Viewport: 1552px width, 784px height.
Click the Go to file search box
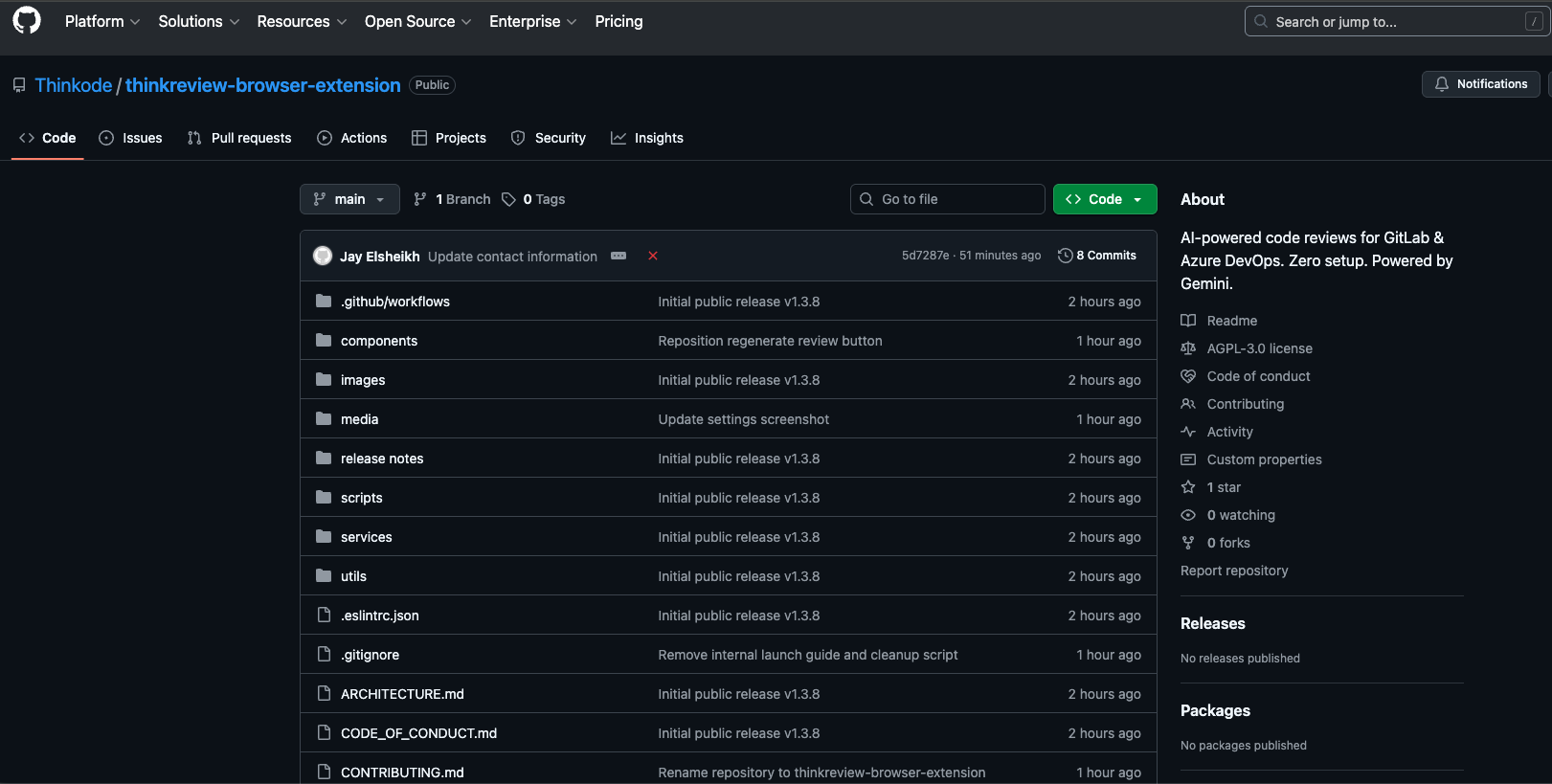pos(948,199)
